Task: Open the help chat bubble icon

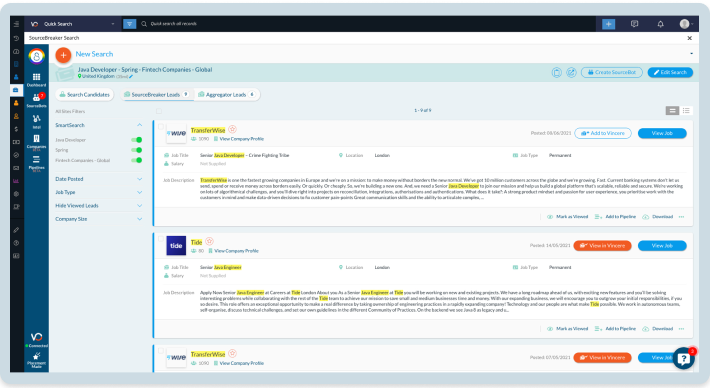Action: [684, 359]
